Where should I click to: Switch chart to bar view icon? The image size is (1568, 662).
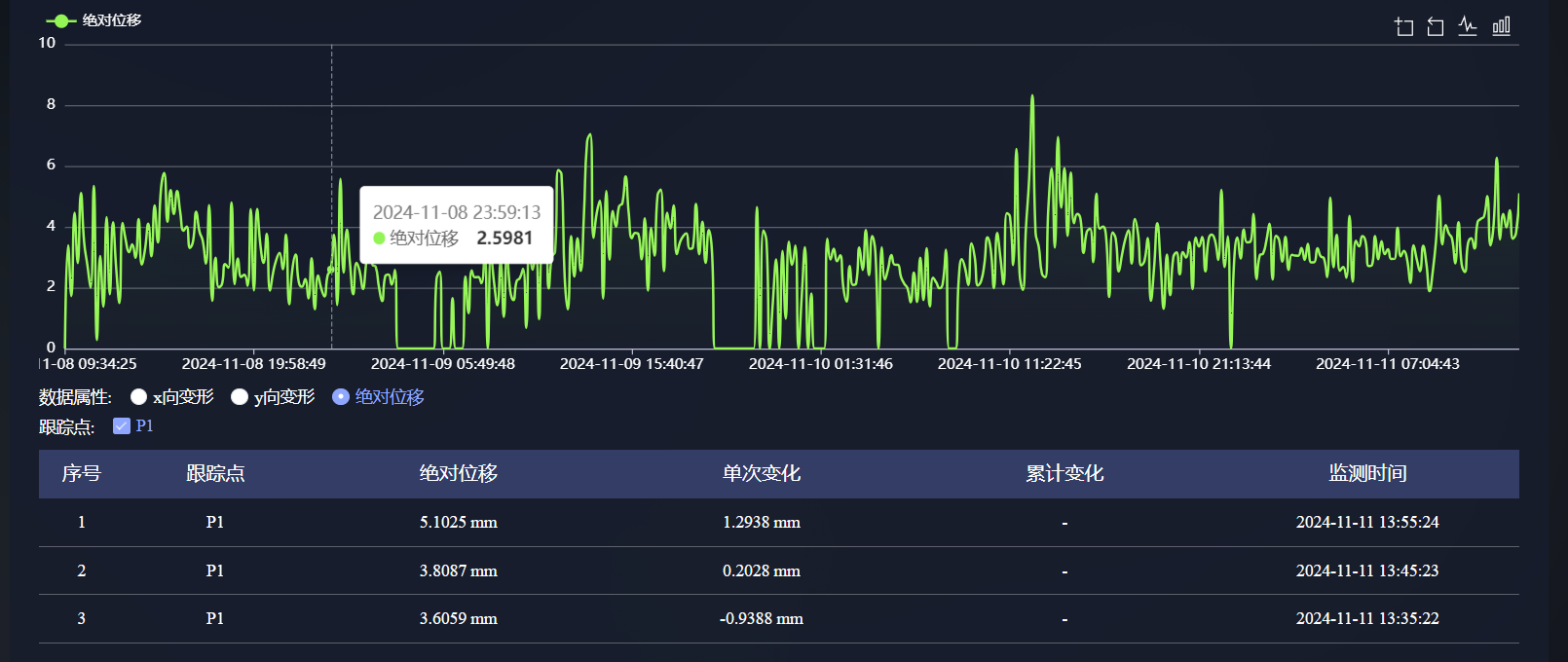point(1501,26)
